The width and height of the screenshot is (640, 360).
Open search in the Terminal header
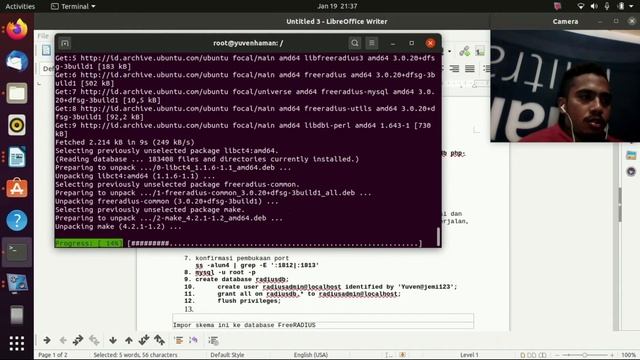355,43
